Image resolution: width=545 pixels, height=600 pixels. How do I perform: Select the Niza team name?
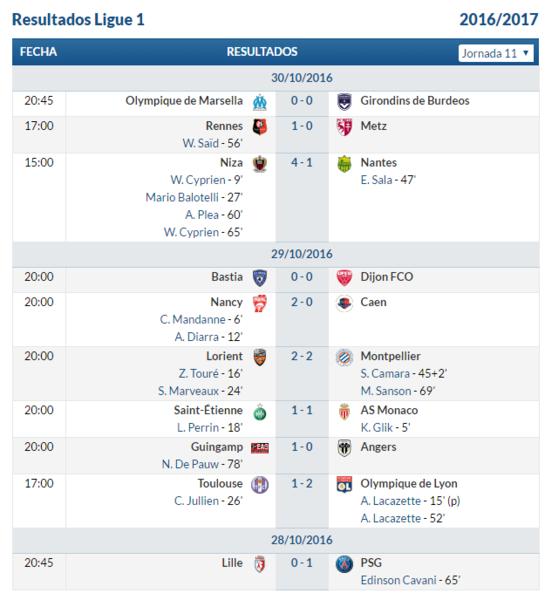coord(231,163)
